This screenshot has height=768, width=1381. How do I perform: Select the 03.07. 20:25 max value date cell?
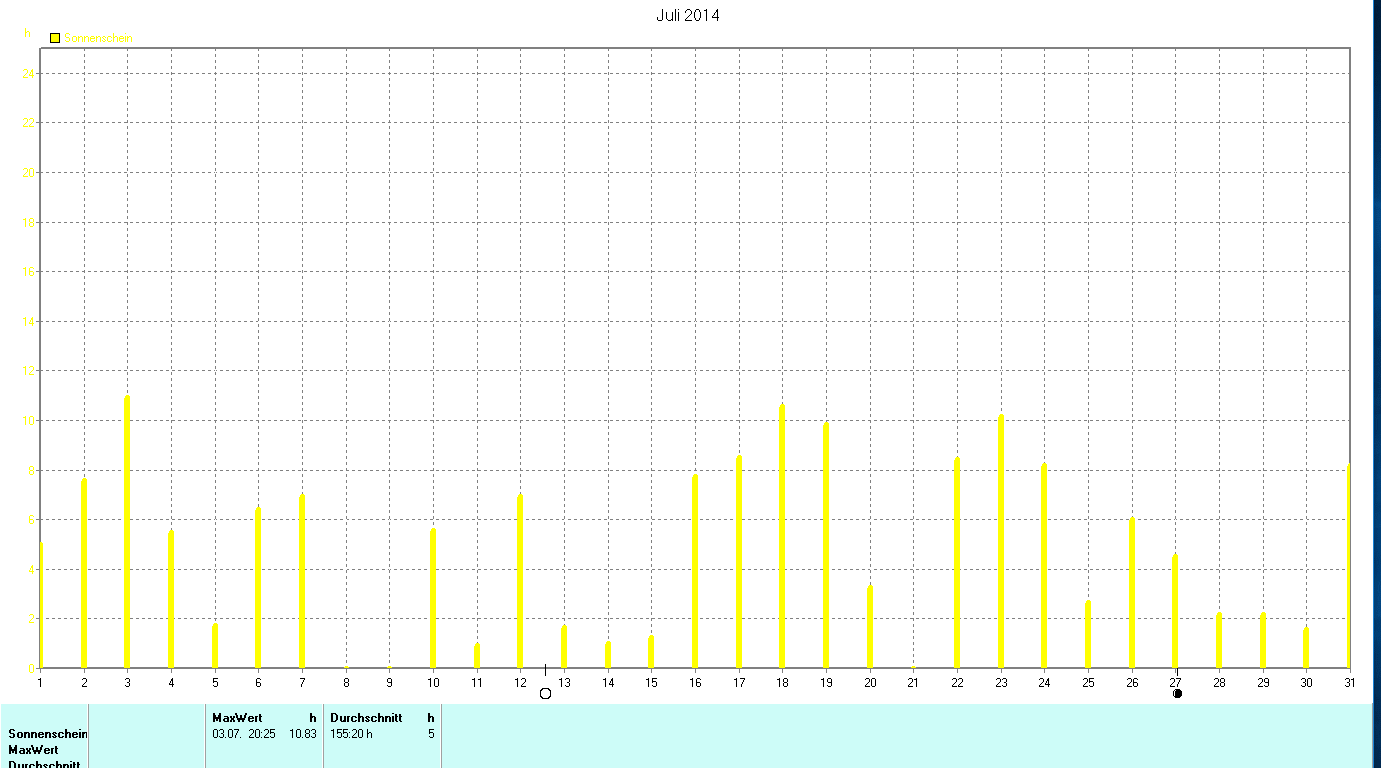244,734
